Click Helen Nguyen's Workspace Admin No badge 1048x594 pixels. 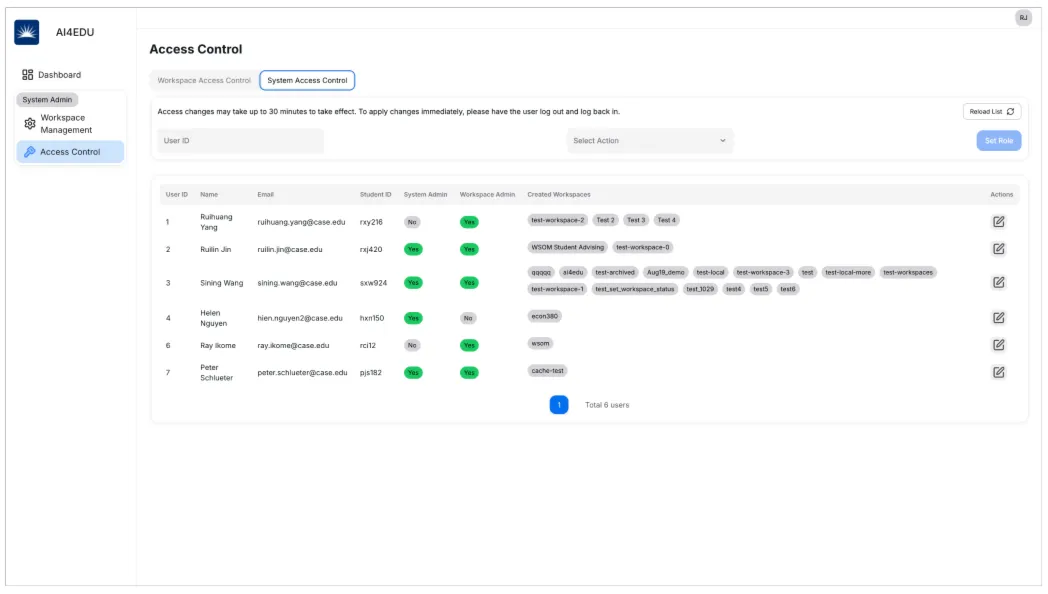[x=468, y=318]
